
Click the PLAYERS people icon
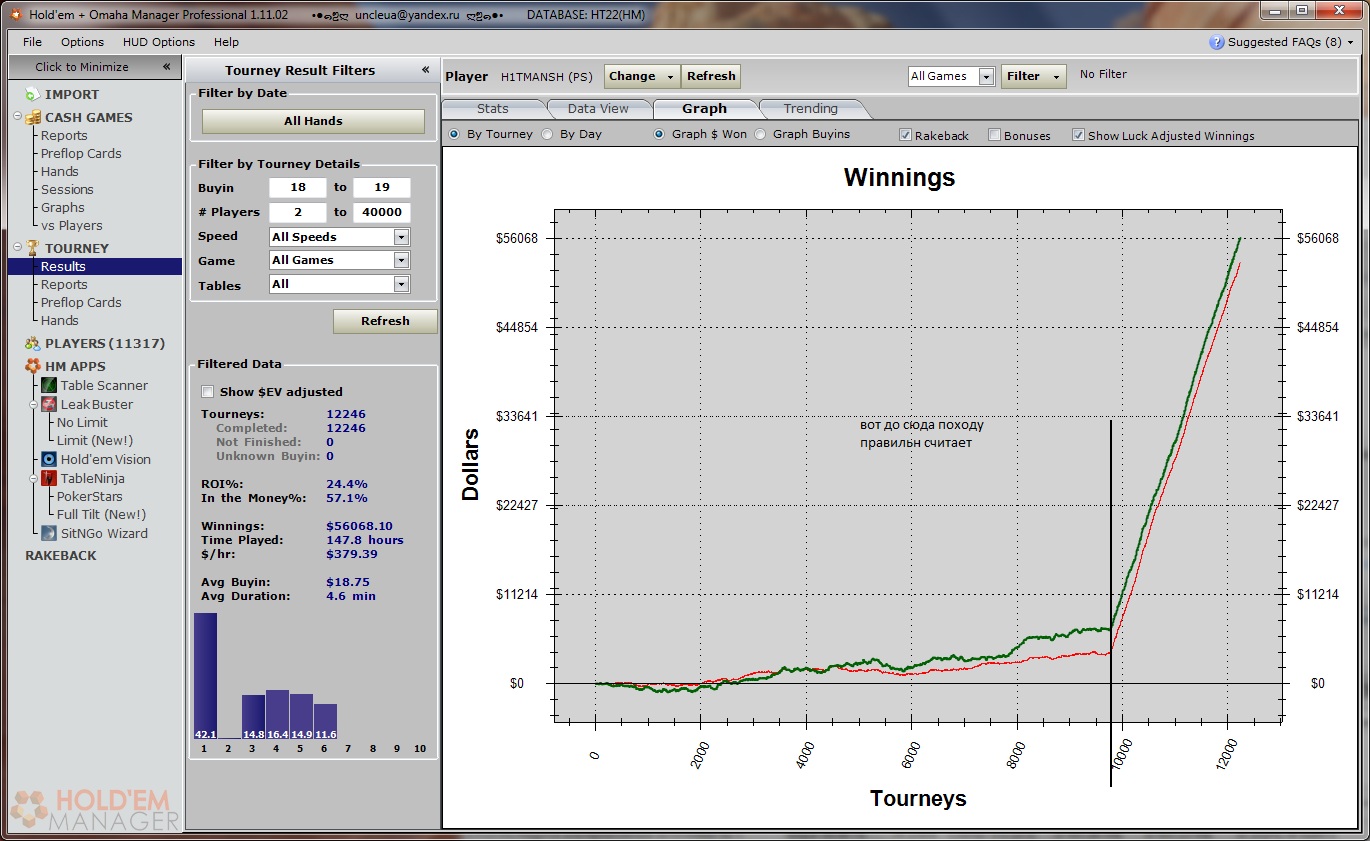[x=33, y=343]
